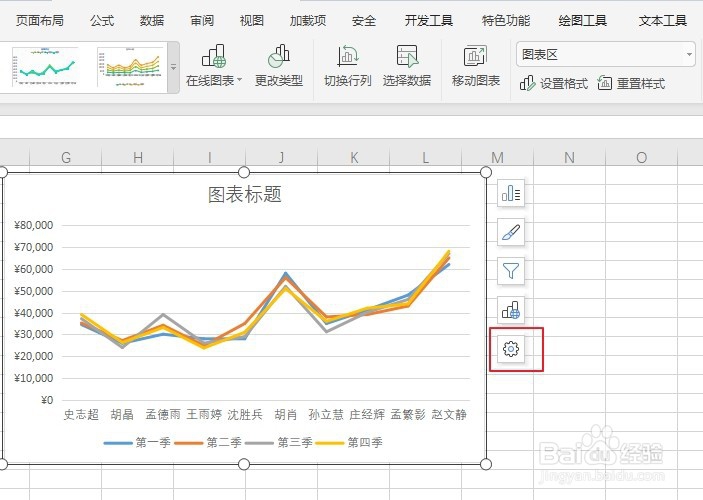Click the ¥40,000 axis label
This screenshot has height=500, width=703.
(34, 313)
